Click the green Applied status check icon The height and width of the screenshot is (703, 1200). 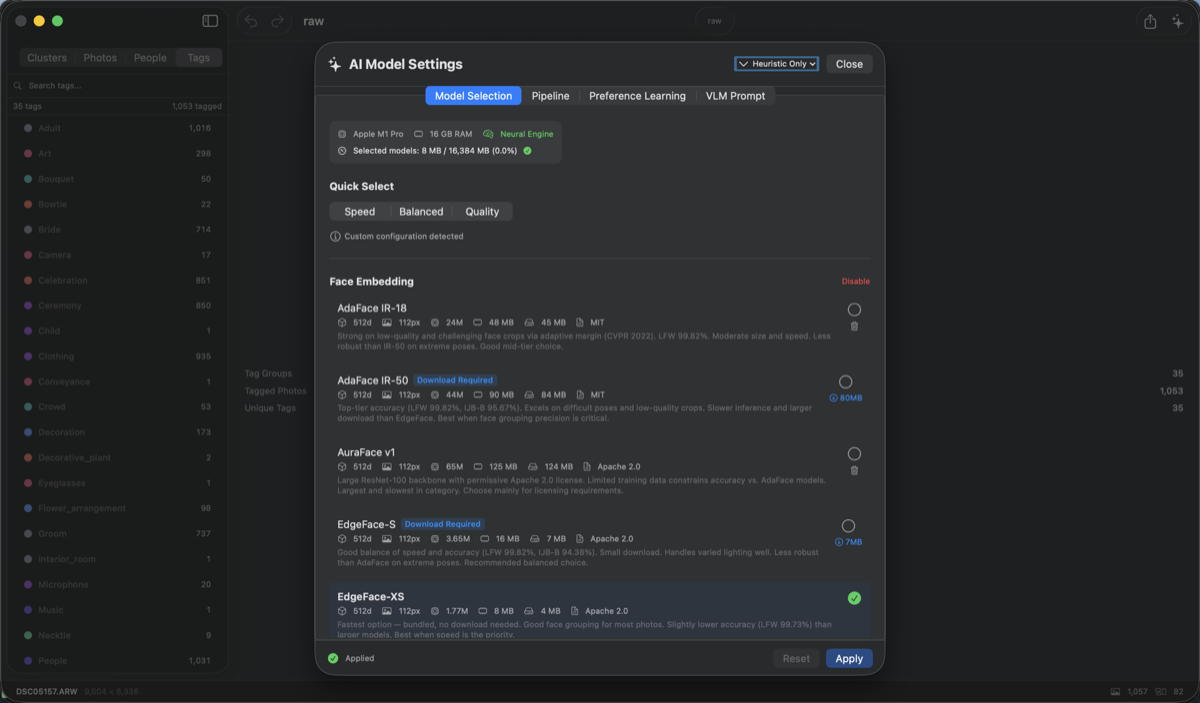click(x=333, y=659)
